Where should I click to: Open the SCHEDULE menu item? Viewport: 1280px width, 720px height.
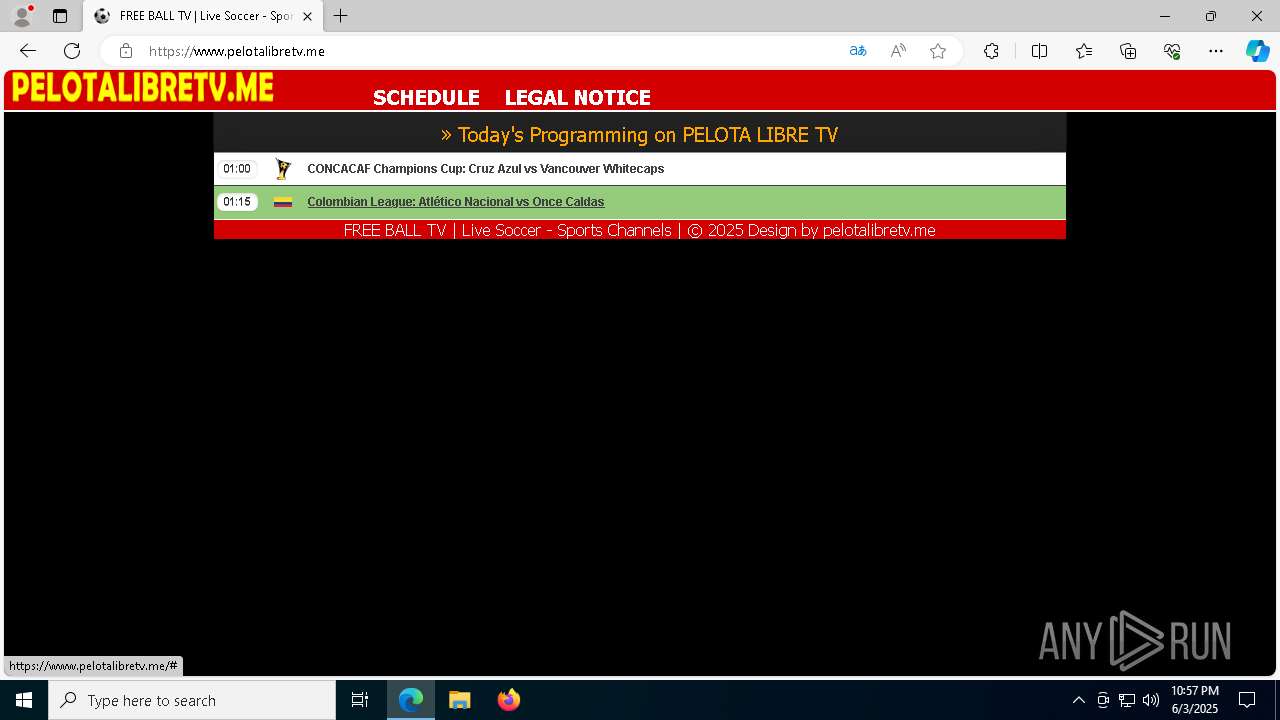pyautogui.click(x=426, y=97)
